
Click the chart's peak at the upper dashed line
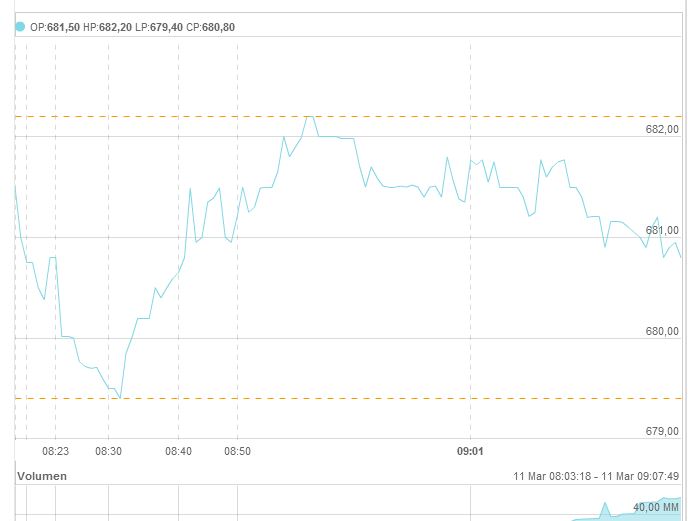tap(309, 117)
